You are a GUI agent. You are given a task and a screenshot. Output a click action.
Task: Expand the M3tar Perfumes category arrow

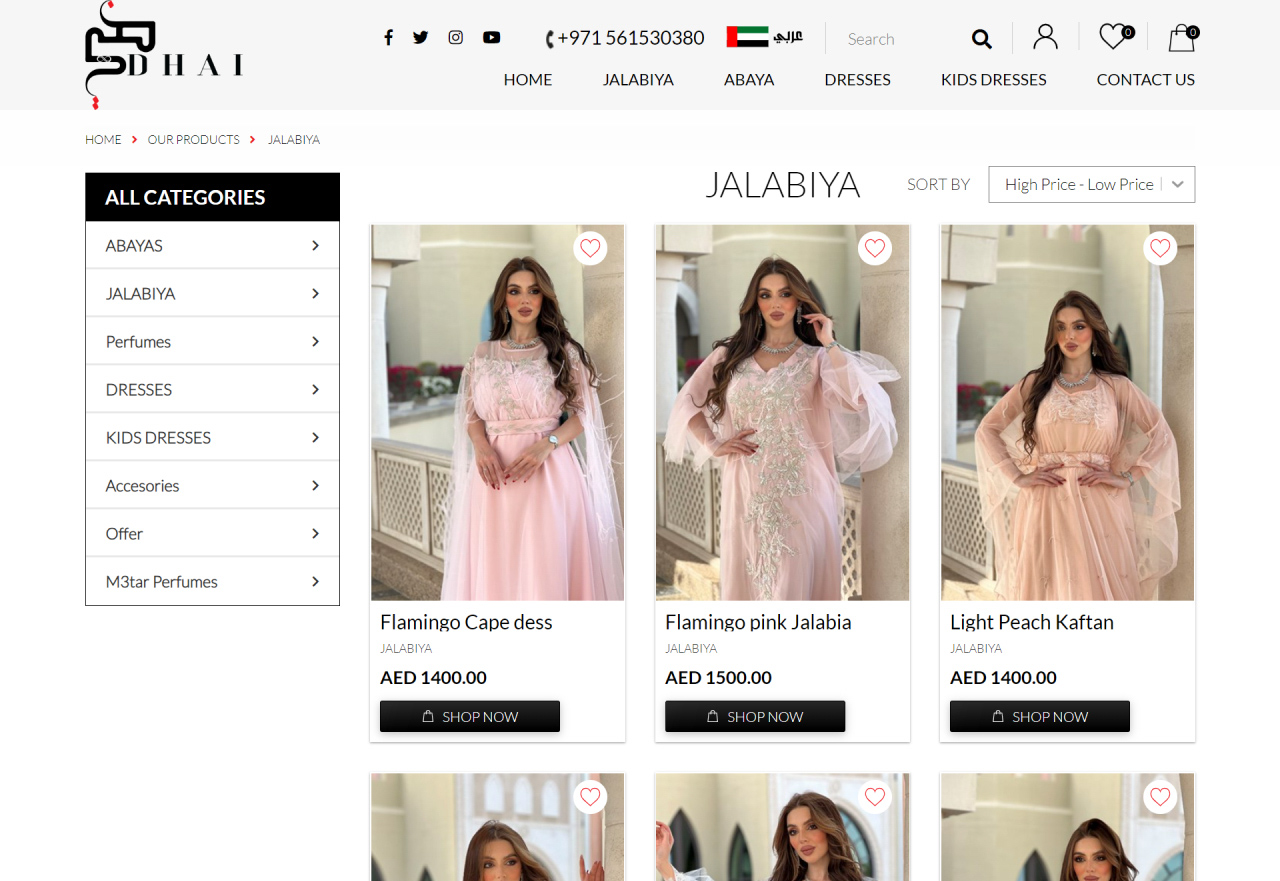(315, 581)
